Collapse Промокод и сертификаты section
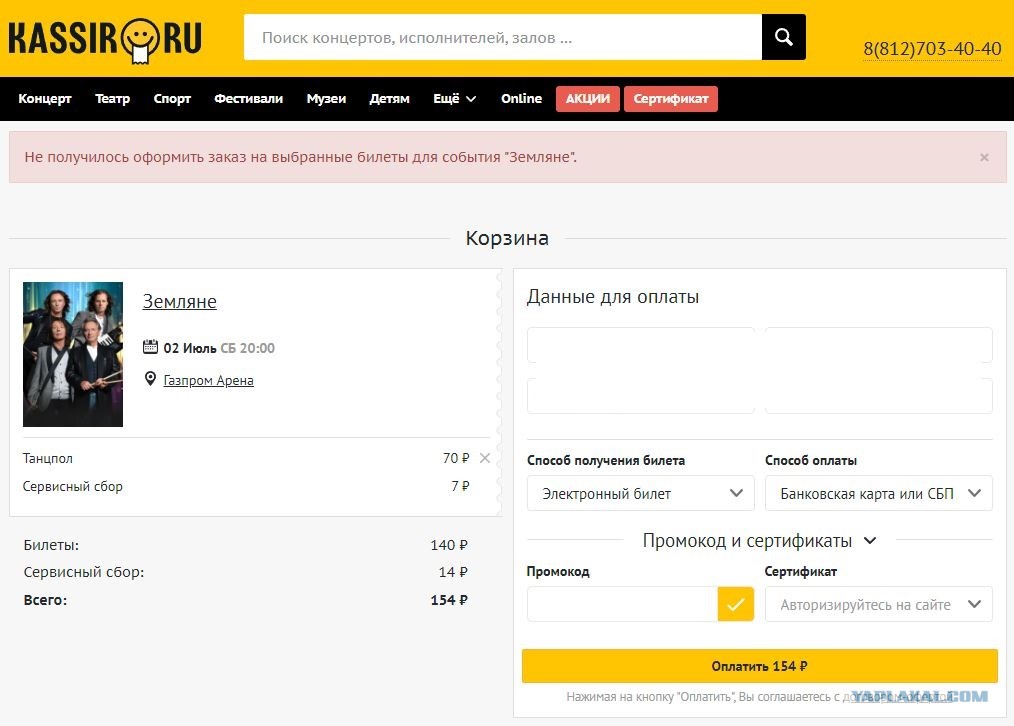Image resolution: width=1014 pixels, height=726 pixels. pyautogui.click(x=759, y=540)
